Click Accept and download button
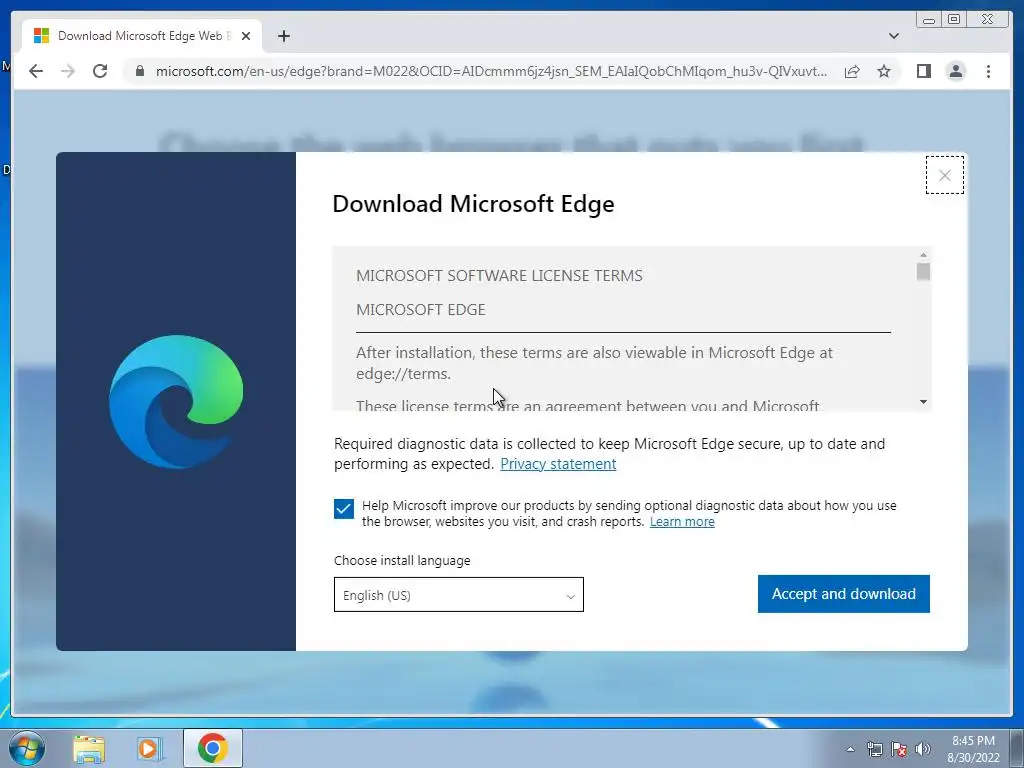Image resolution: width=1024 pixels, height=768 pixels. (x=843, y=594)
